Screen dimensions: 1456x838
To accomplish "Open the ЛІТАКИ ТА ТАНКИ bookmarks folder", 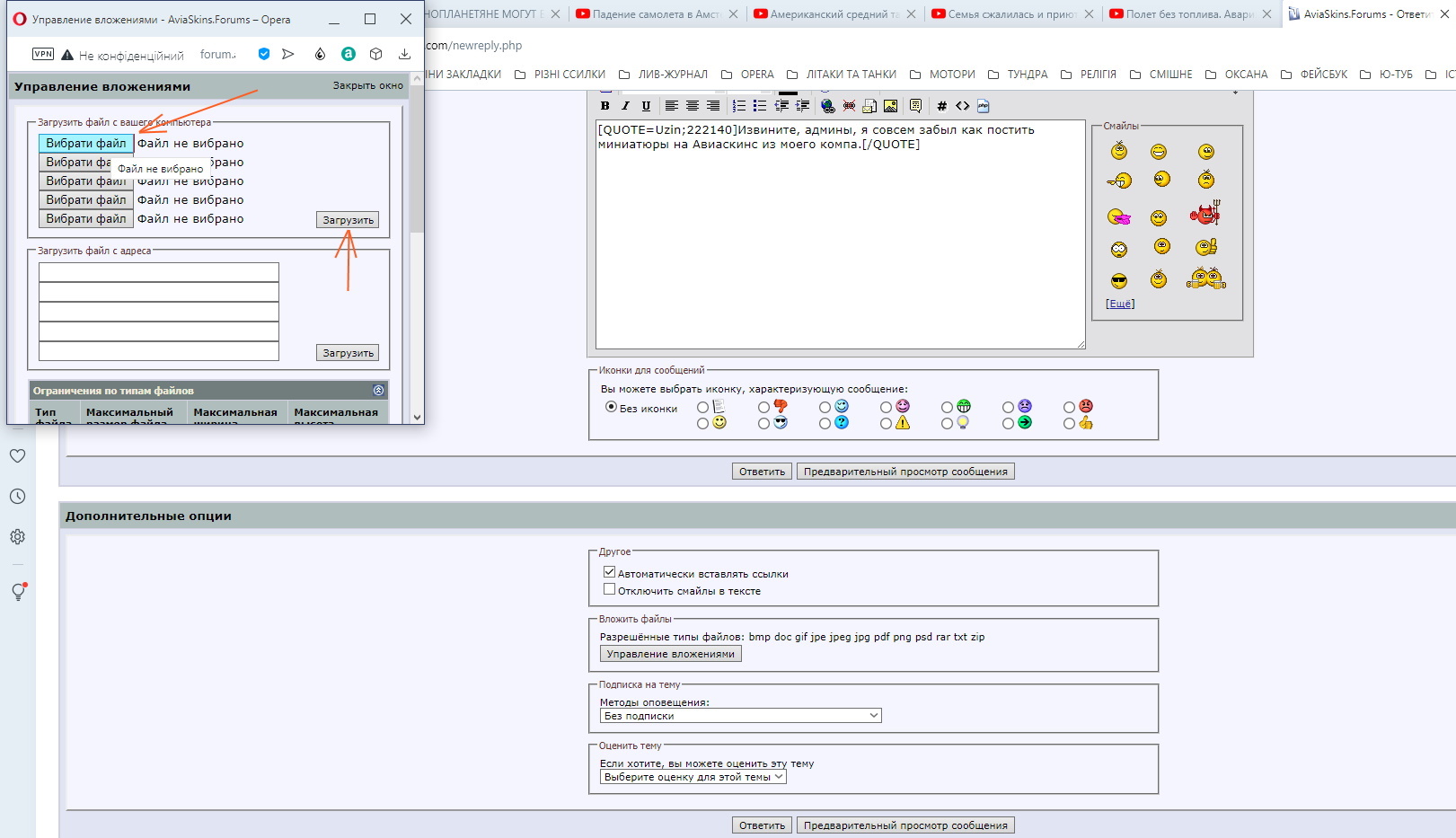I will click(x=842, y=75).
